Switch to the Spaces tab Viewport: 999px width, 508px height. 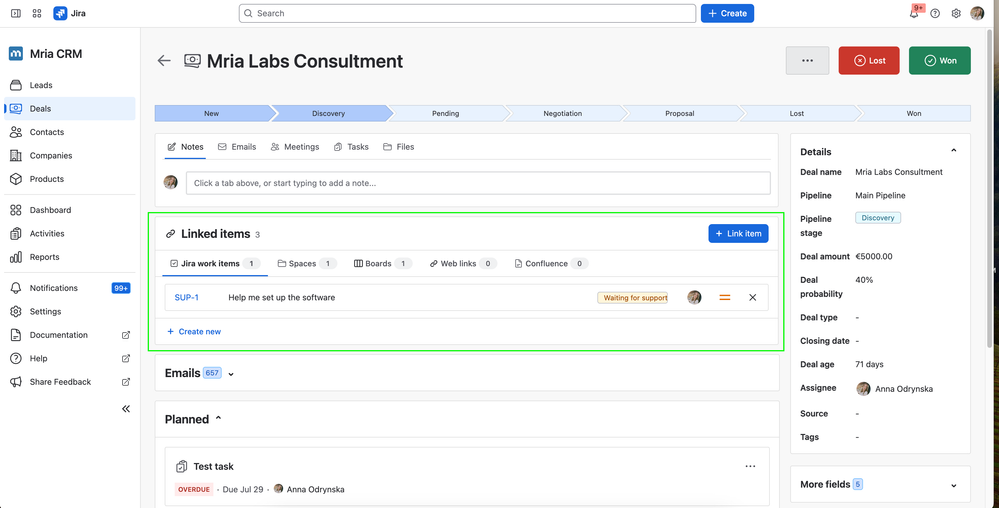[x=307, y=263]
